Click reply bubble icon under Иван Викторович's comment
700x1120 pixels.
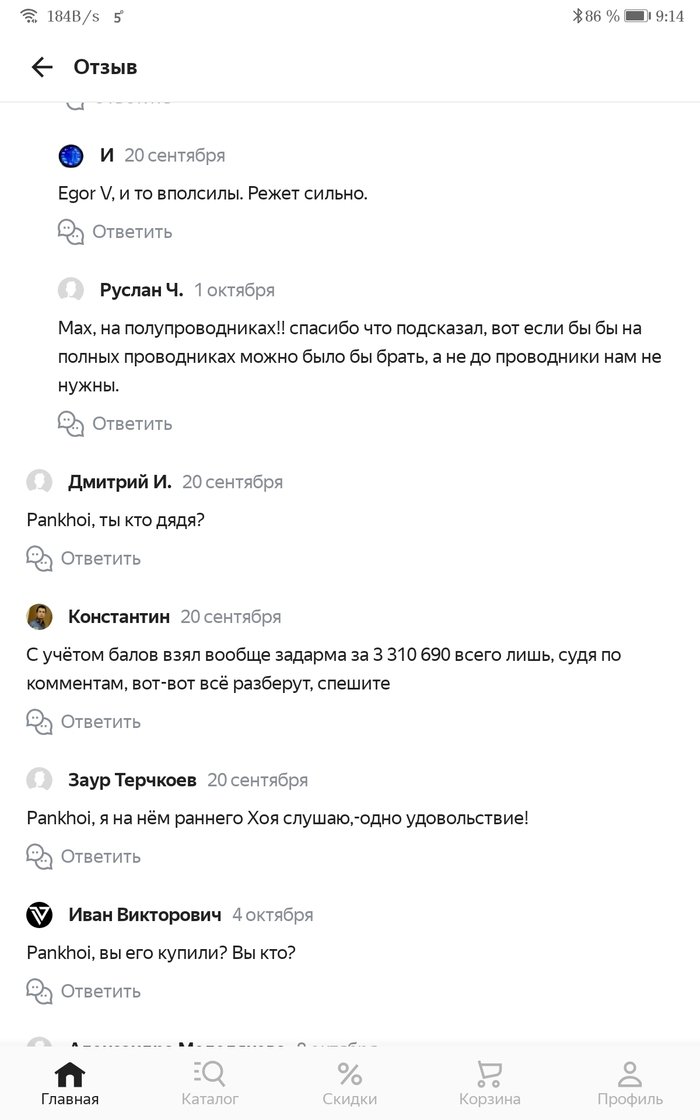[39, 991]
